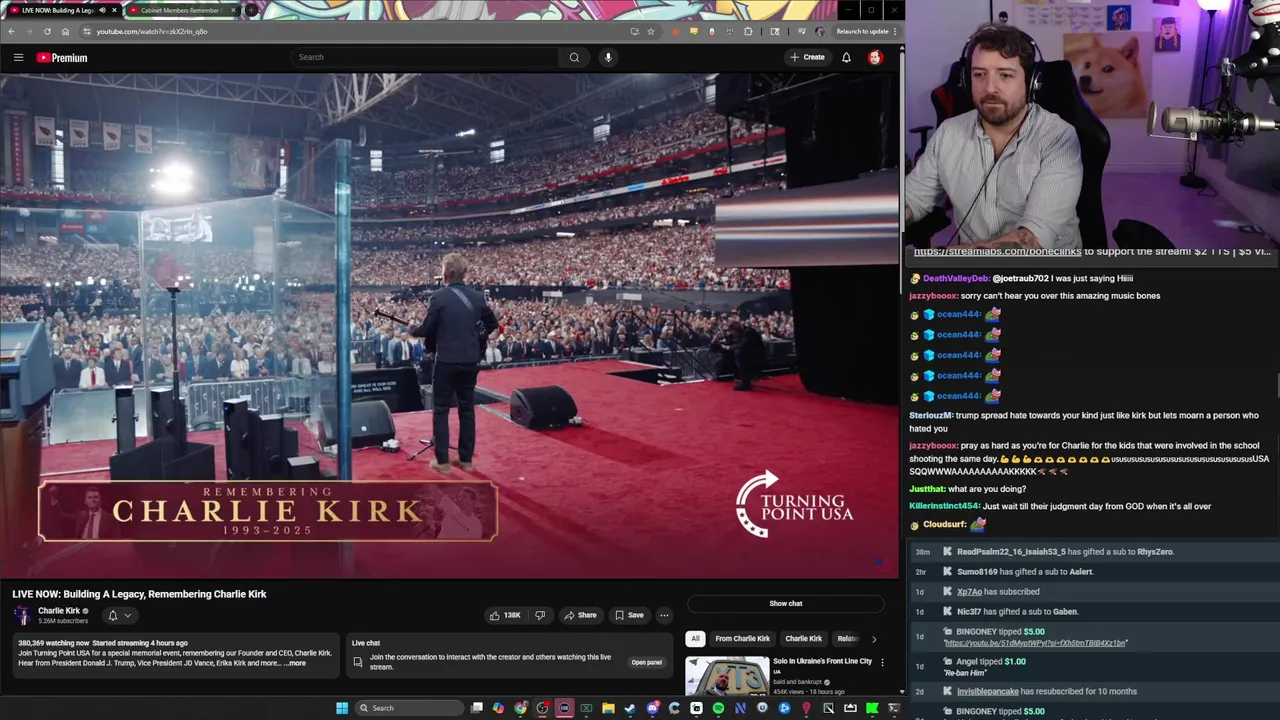Click the YouTube search magnifier button
This screenshot has width=1280, height=720.
click(574, 57)
